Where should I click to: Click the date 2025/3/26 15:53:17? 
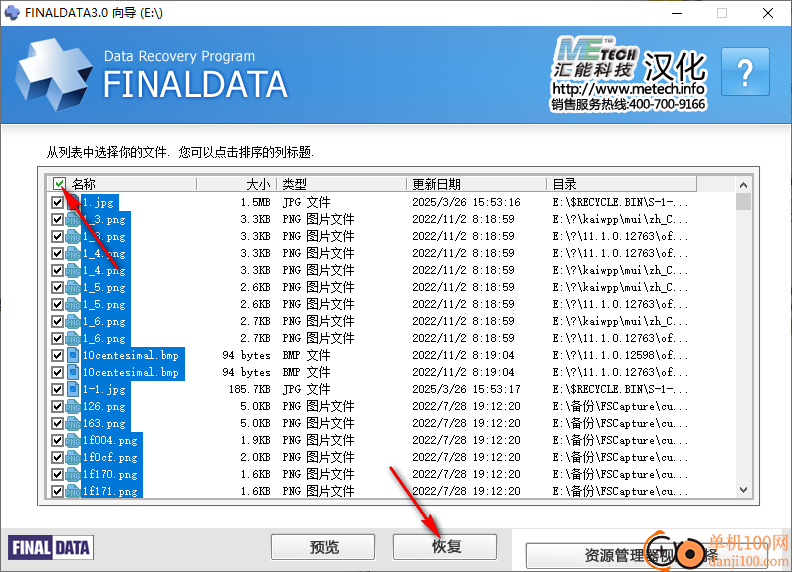[x=466, y=390]
